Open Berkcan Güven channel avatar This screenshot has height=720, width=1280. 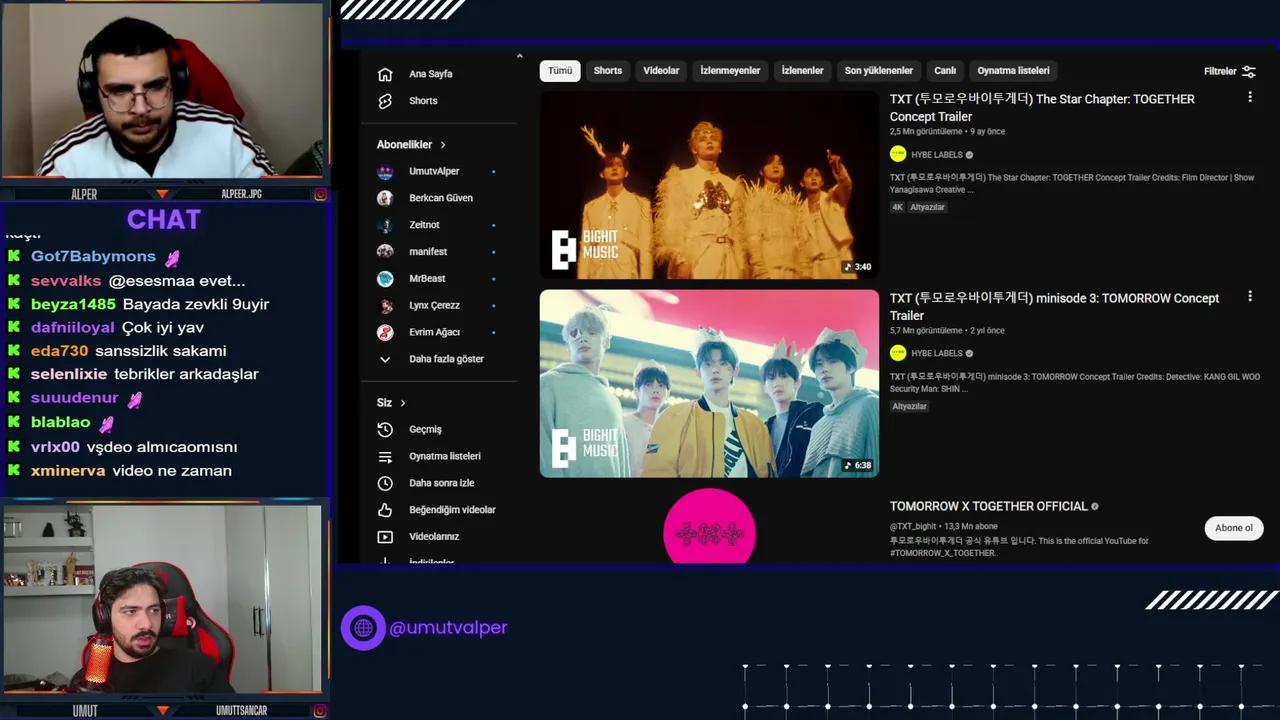(385, 198)
